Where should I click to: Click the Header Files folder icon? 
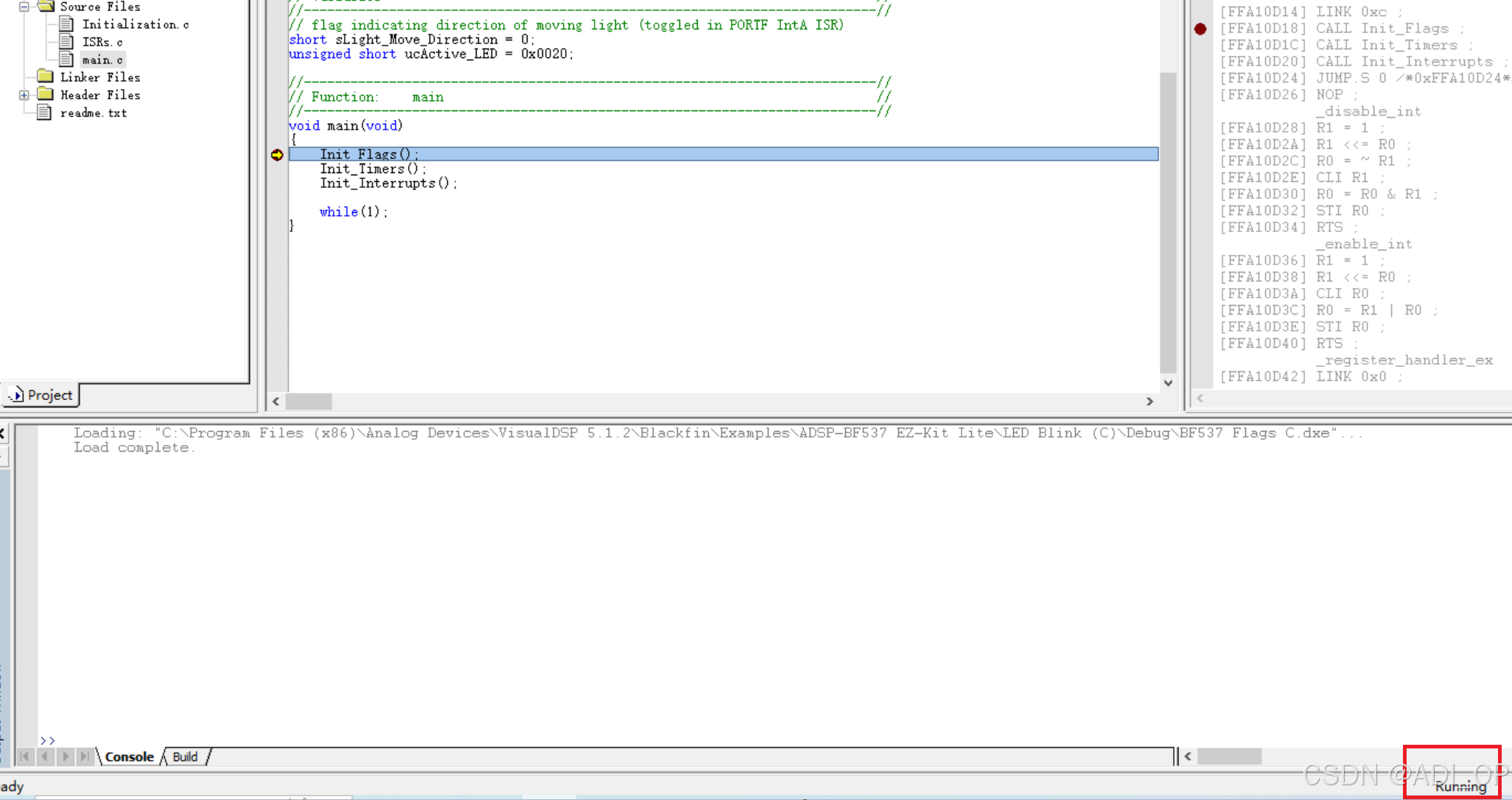[x=46, y=94]
